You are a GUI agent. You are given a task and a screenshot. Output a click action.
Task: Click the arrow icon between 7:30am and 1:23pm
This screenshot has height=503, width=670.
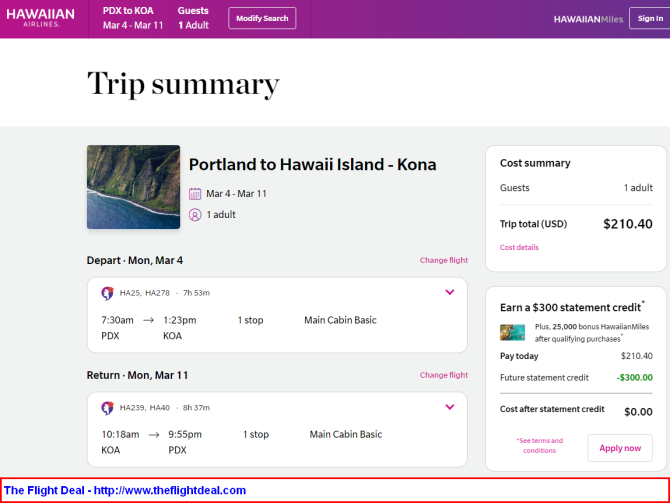tap(148, 321)
